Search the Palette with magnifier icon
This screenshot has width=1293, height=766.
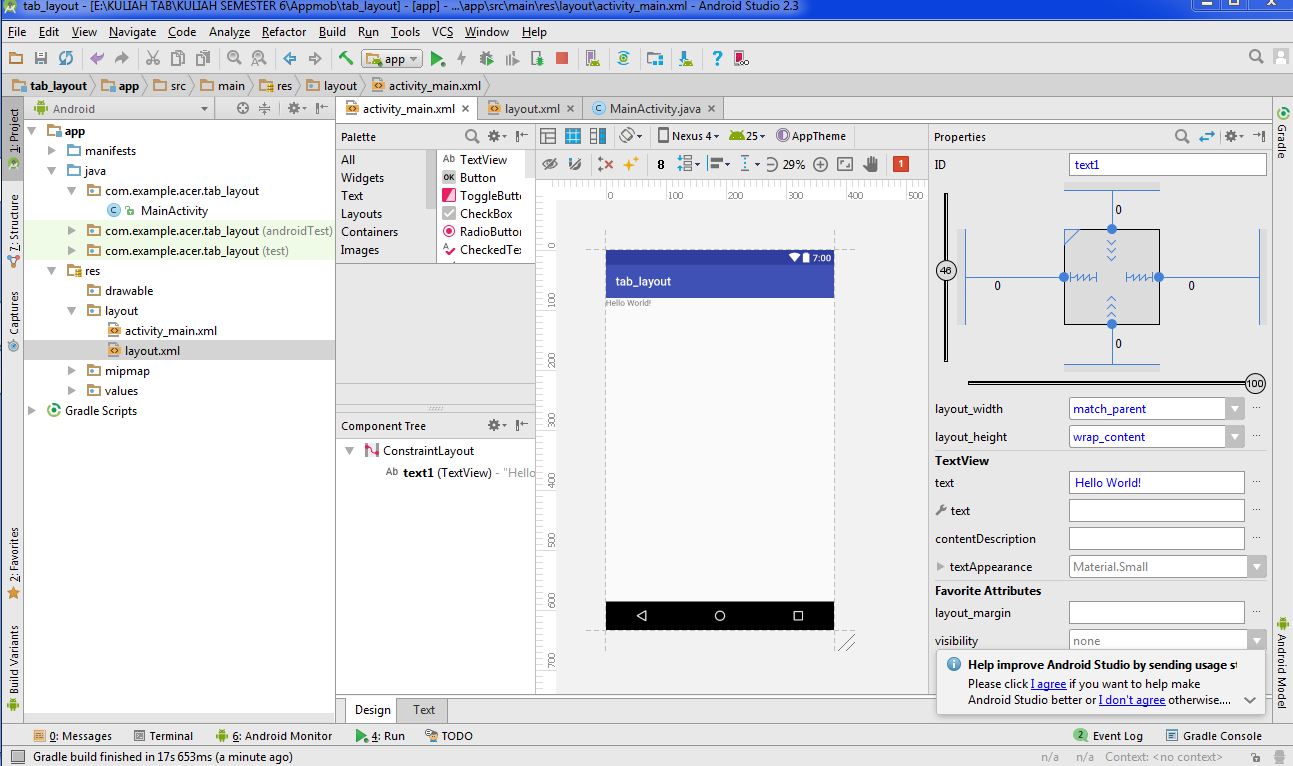point(472,136)
